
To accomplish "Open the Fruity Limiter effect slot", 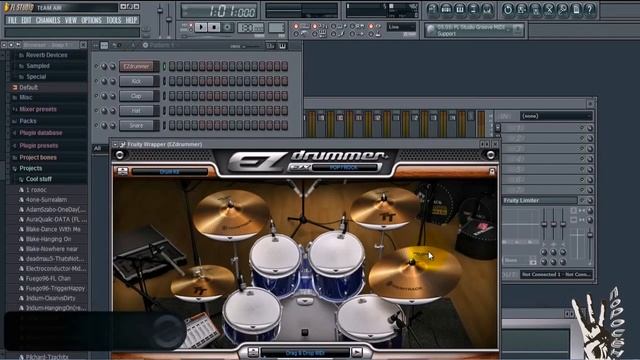I will click(540, 200).
